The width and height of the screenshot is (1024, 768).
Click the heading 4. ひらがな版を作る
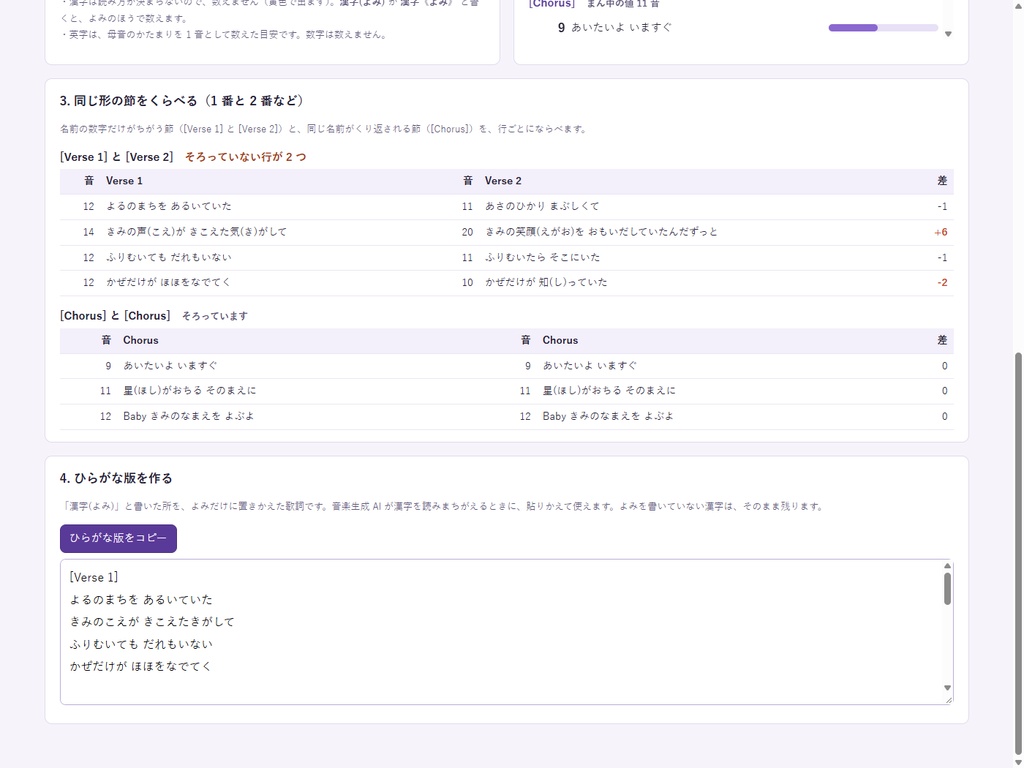[x=116, y=478]
